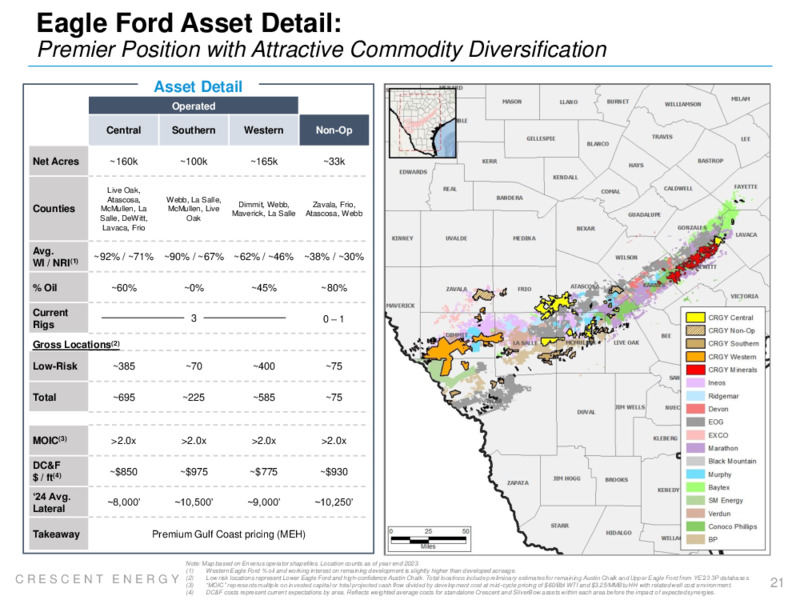Click the ~225 Southern total locations value

pyautogui.click(x=193, y=397)
